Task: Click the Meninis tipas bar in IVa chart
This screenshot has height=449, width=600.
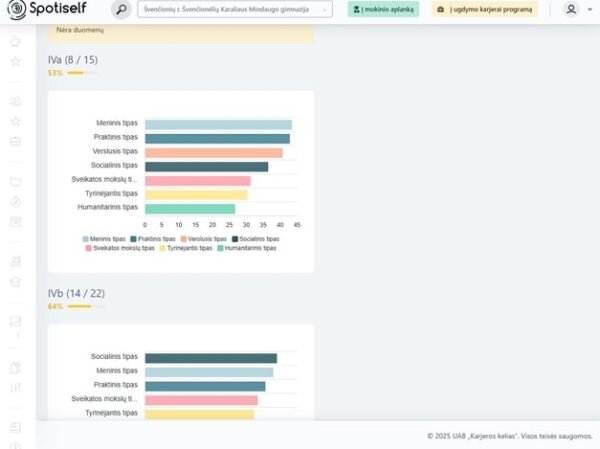Action: tap(218, 124)
